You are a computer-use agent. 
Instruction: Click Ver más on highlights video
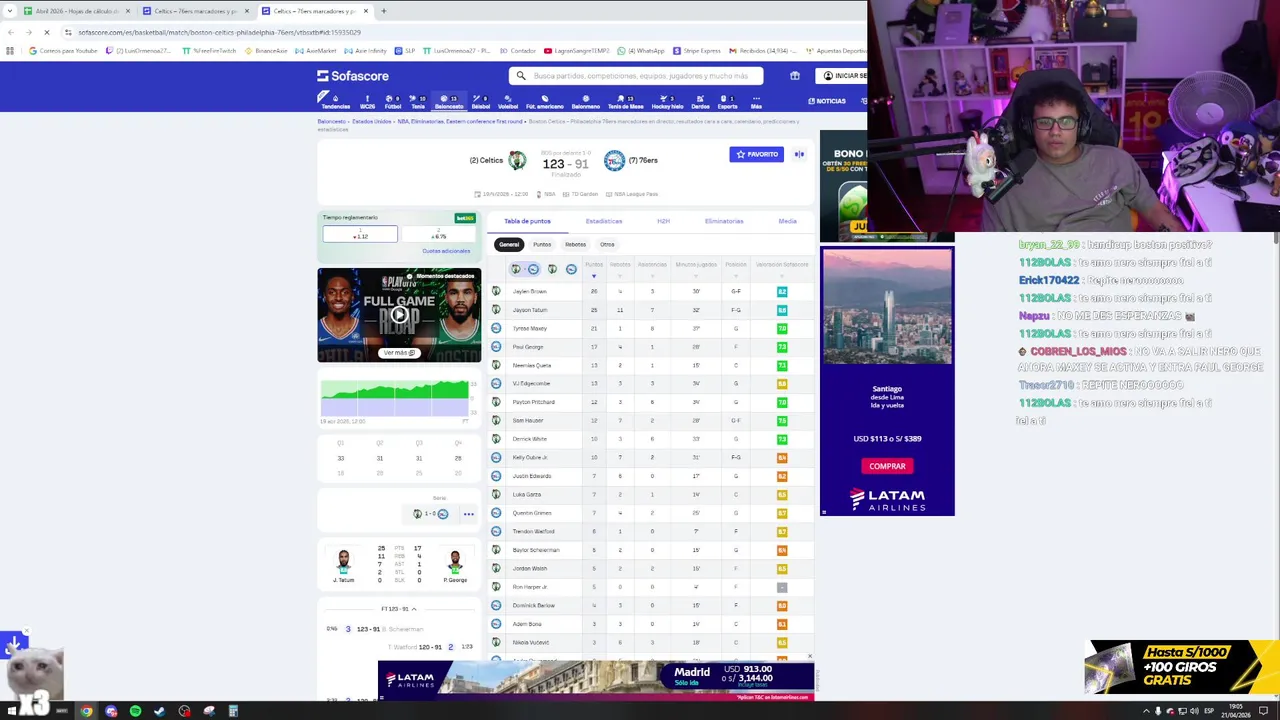coord(399,353)
